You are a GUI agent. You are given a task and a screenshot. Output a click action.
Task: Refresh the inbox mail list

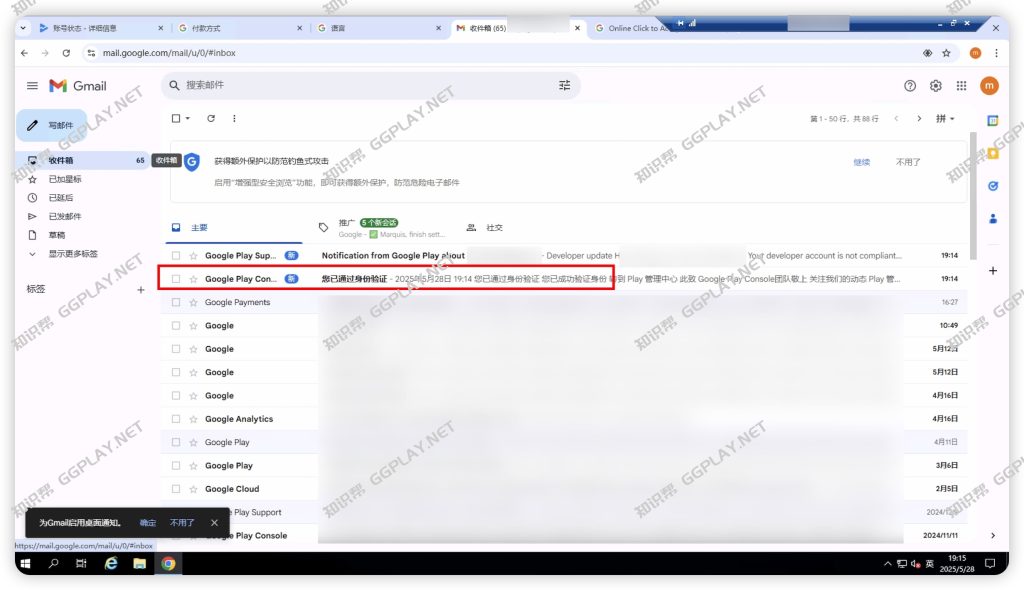point(211,118)
